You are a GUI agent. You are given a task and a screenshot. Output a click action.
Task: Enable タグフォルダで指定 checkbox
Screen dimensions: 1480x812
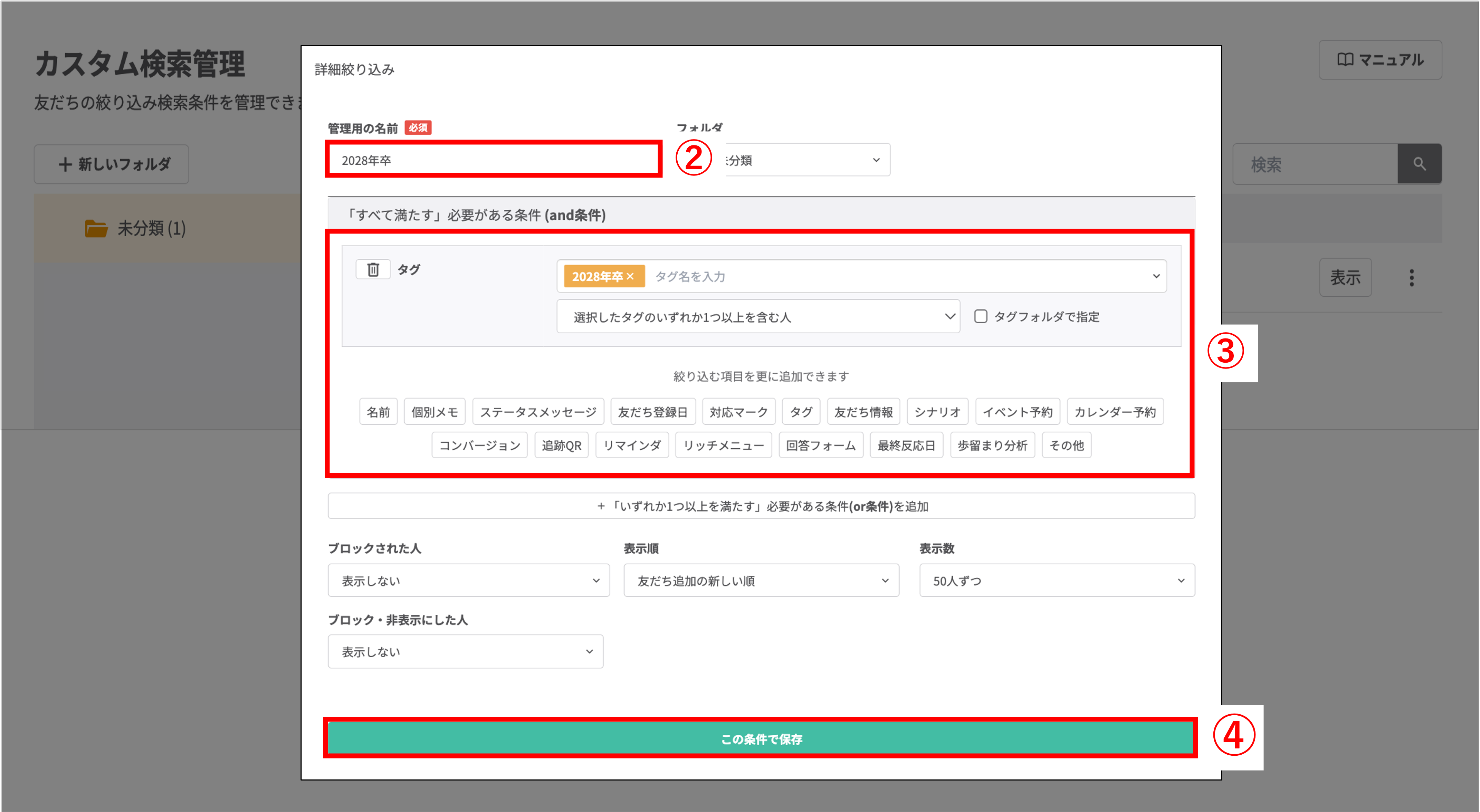pyautogui.click(x=980, y=317)
